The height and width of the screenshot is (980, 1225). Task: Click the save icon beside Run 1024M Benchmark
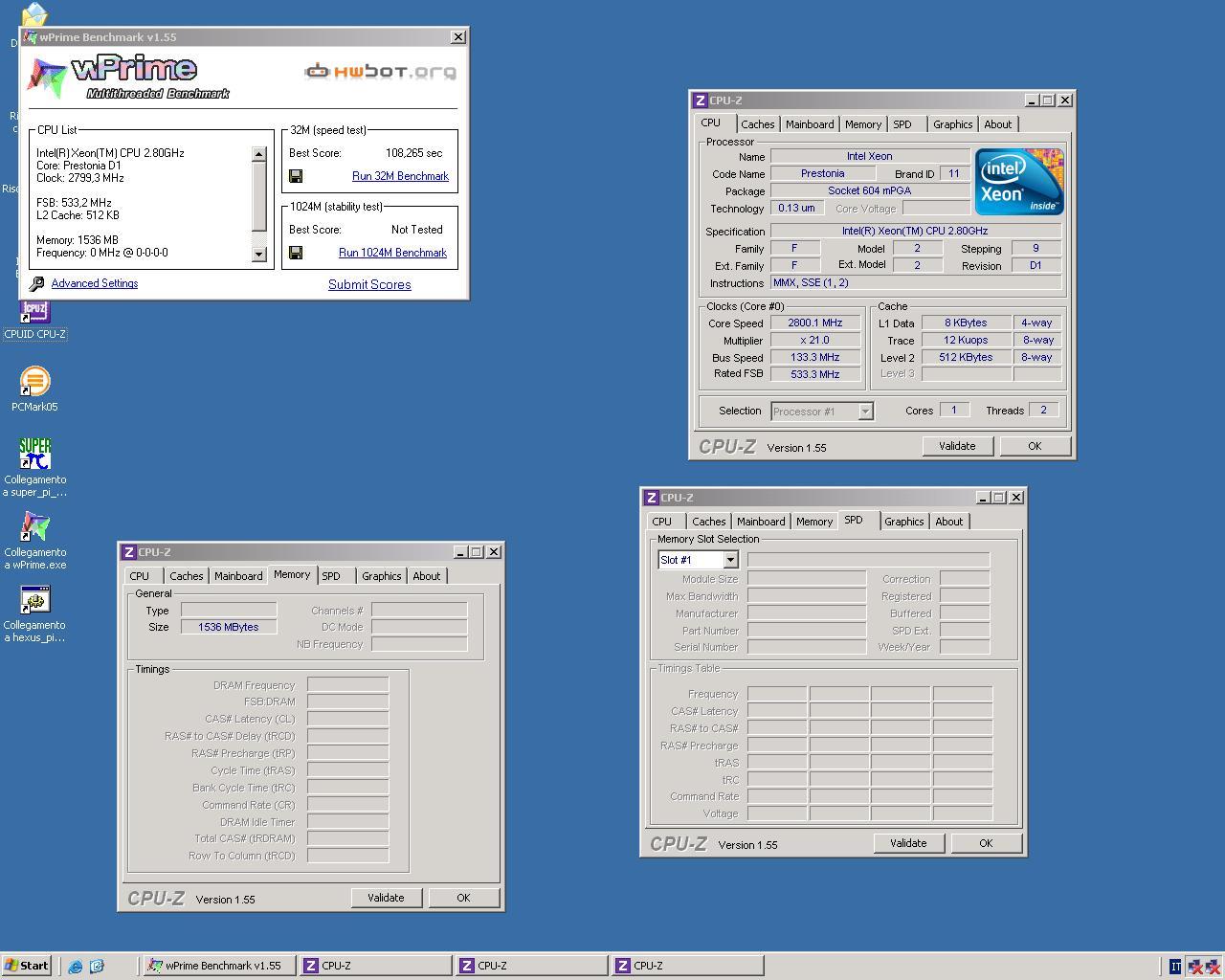point(296,253)
